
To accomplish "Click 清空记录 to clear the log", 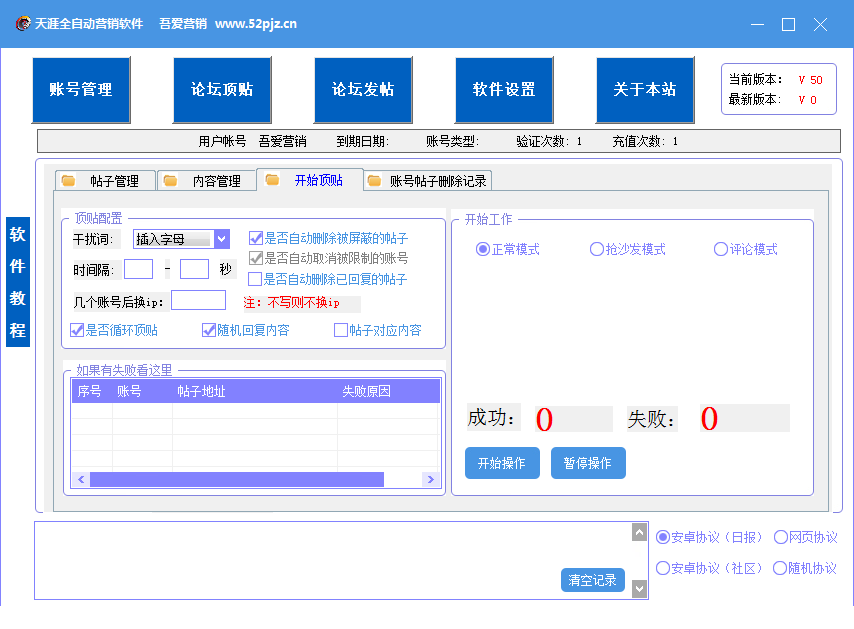I will (x=593, y=580).
